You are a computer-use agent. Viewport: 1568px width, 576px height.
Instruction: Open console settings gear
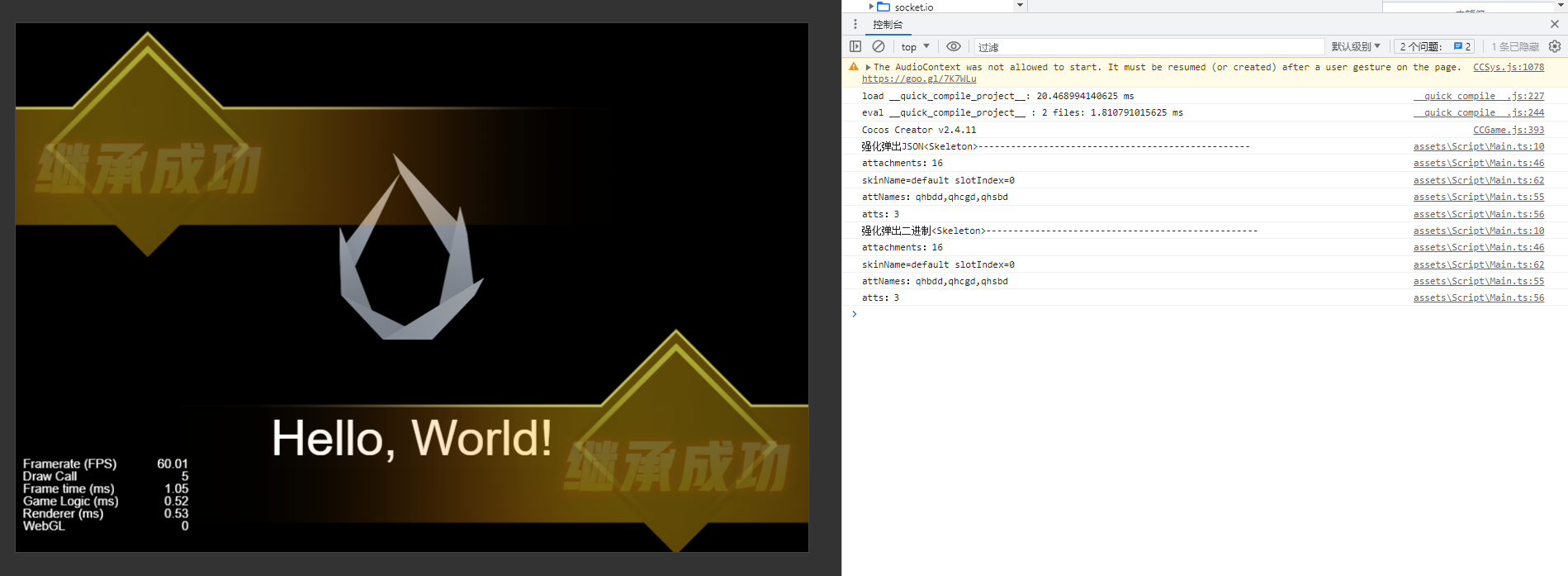click(x=1555, y=46)
